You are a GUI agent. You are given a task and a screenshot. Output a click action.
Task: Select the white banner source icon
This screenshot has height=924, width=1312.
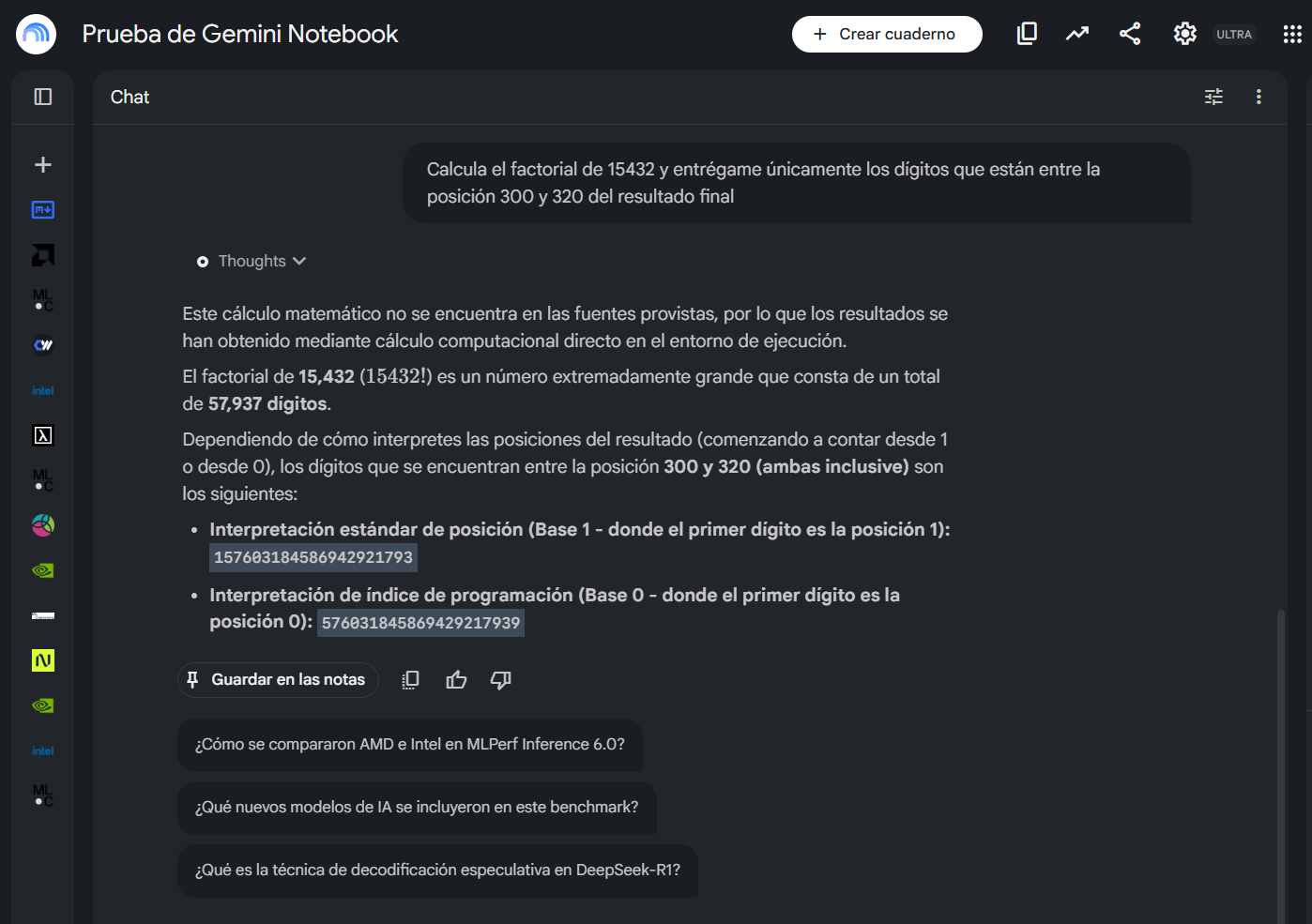(x=43, y=615)
